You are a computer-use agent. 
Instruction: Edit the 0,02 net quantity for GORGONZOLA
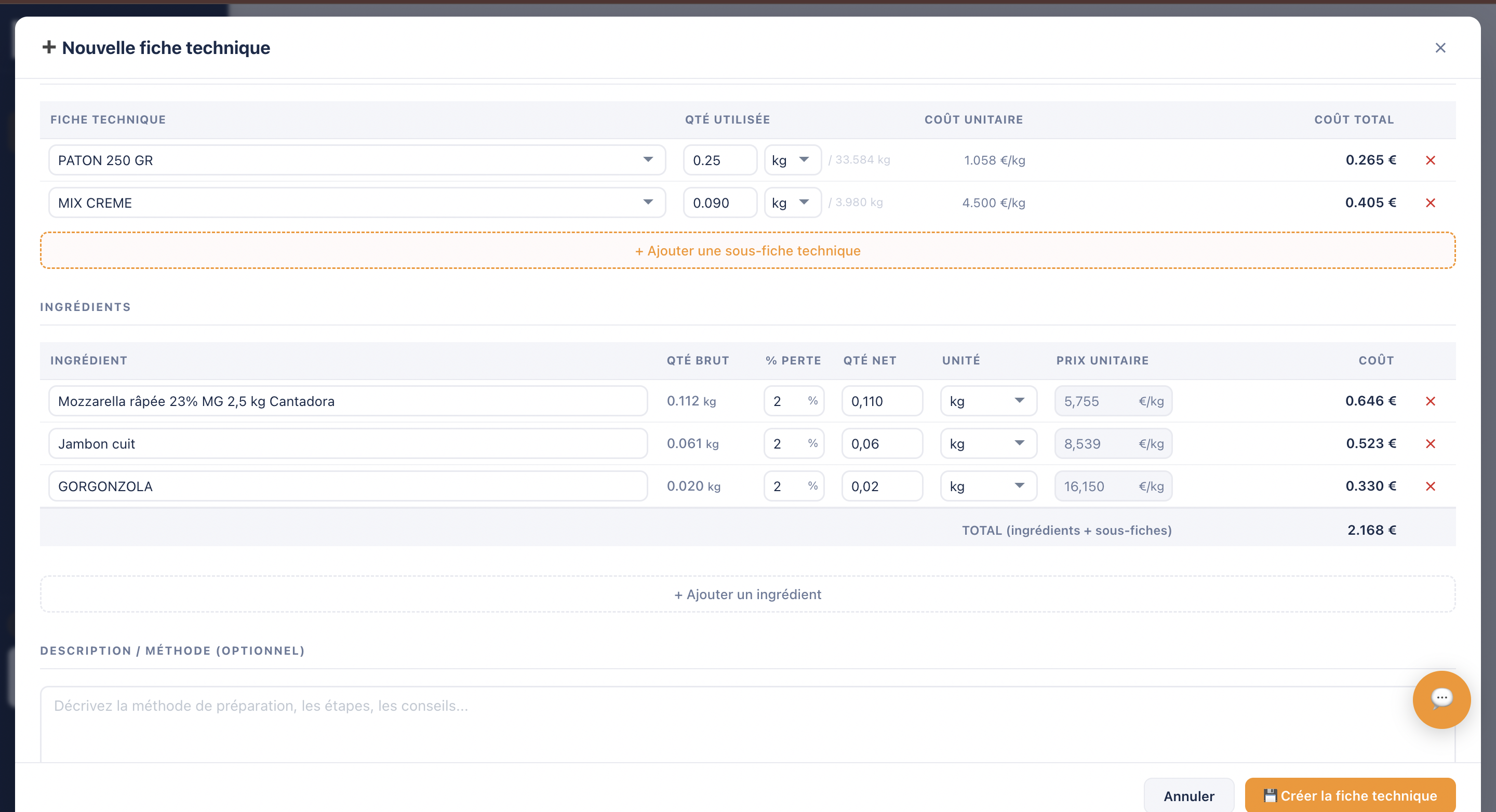(881, 486)
